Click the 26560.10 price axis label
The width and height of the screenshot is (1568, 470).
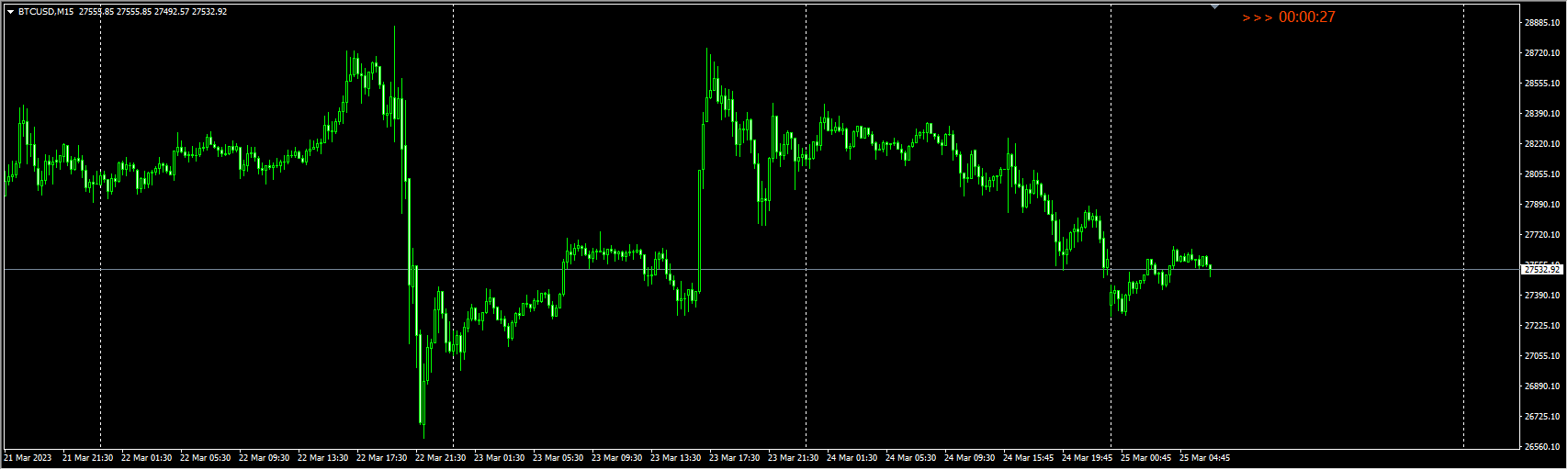pyautogui.click(x=1542, y=447)
